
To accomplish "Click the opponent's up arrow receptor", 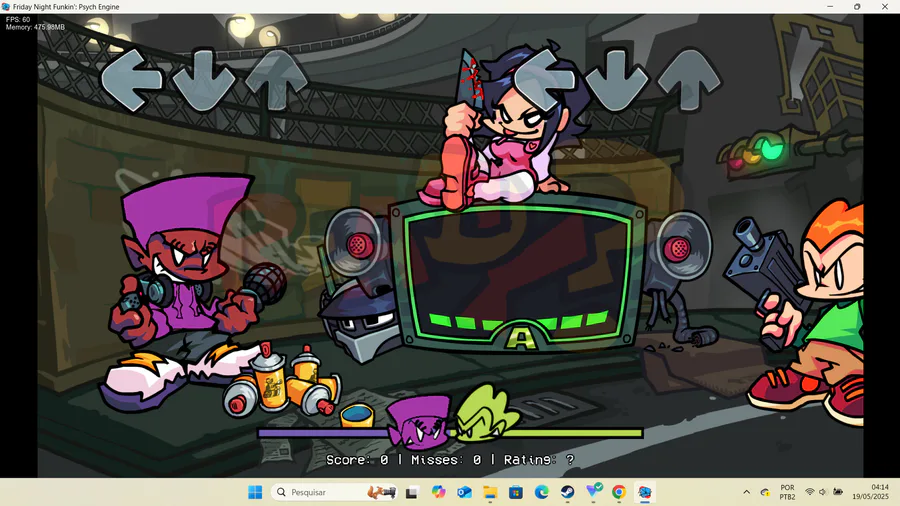I will [x=276, y=79].
